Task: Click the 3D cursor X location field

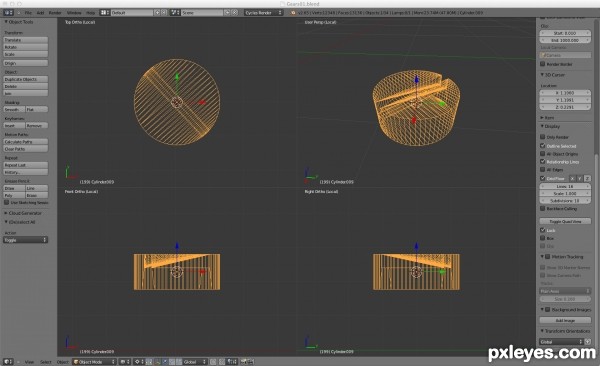Action: click(x=565, y=93)
